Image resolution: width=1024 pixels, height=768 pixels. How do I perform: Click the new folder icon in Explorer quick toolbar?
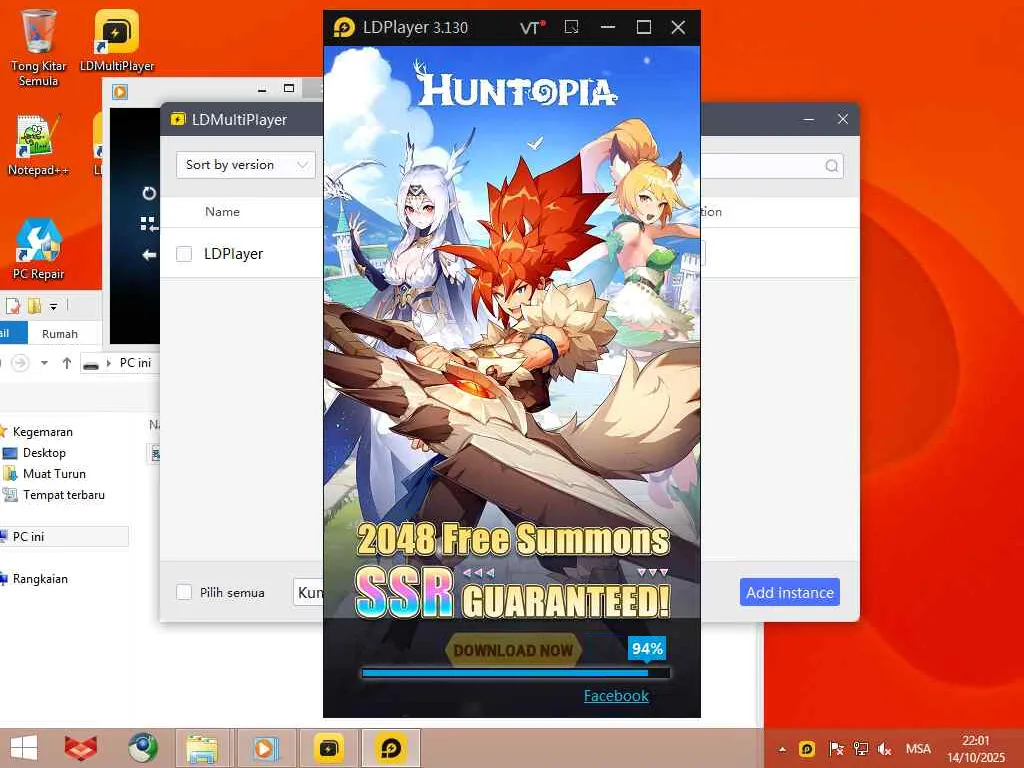(34, 305)
